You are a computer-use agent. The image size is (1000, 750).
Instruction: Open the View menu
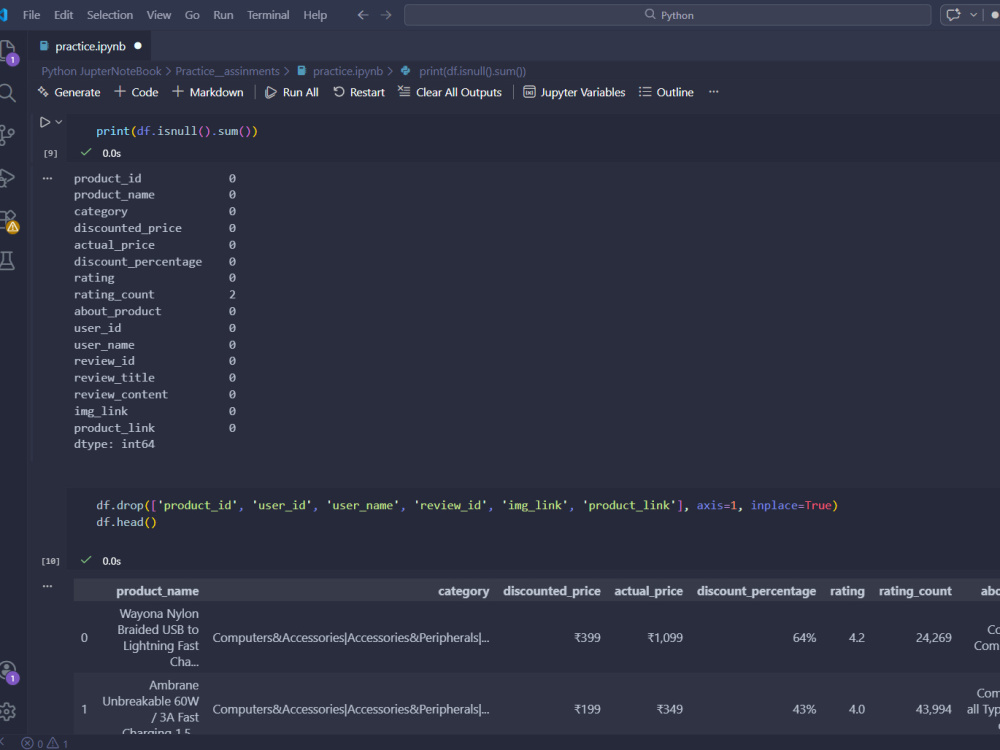click(x=159, y=15)
